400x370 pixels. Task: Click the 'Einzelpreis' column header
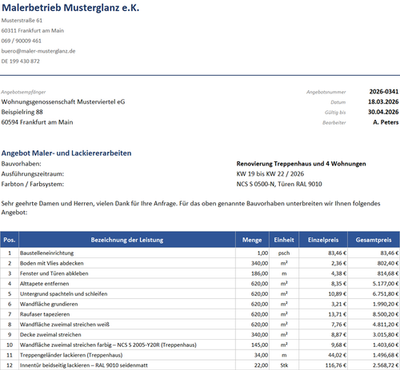click(x=323, y=240)
